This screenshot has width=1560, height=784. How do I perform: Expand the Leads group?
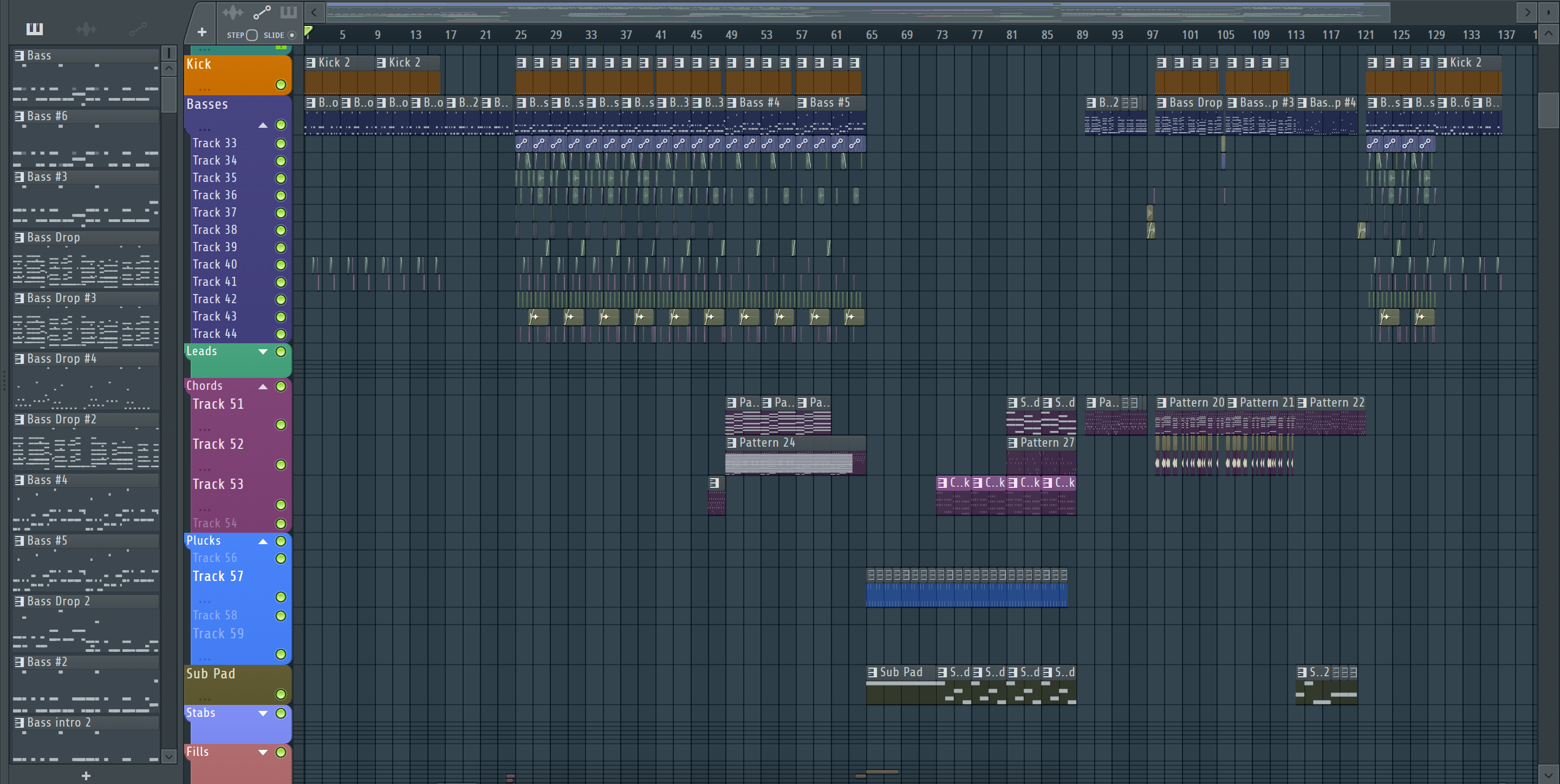263,352
